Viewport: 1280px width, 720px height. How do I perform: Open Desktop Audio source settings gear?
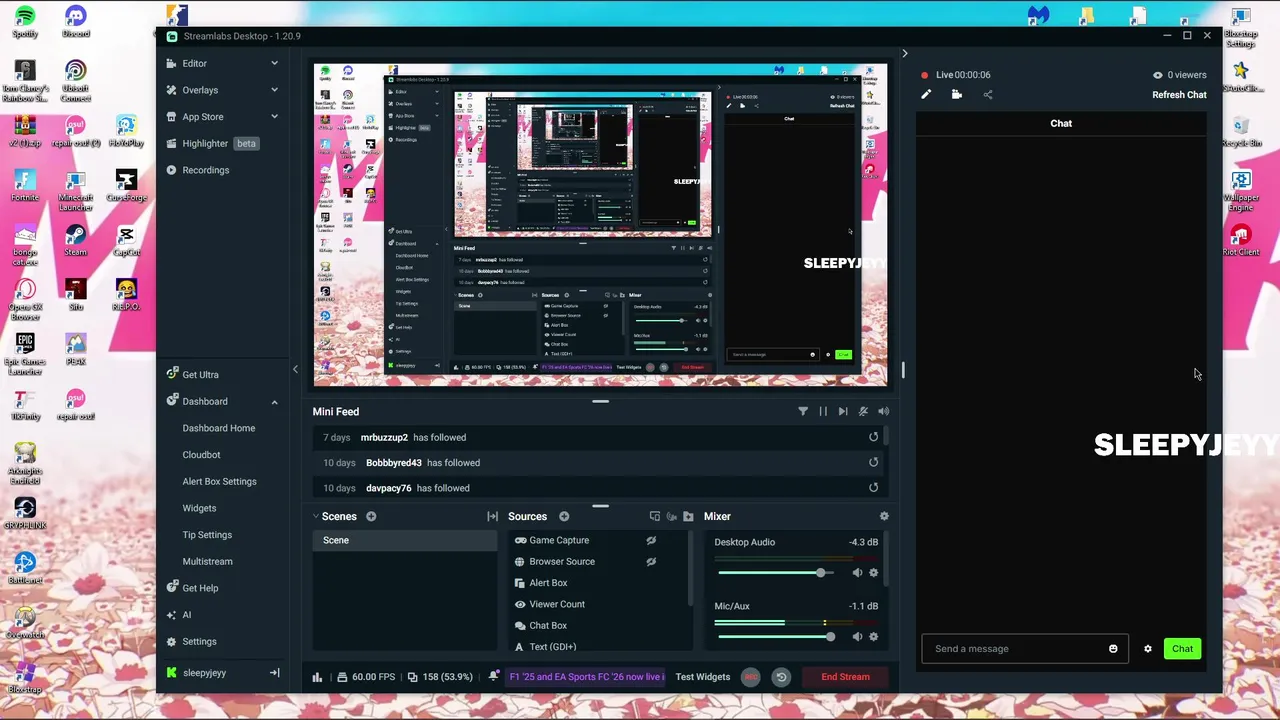pos(873,573)
